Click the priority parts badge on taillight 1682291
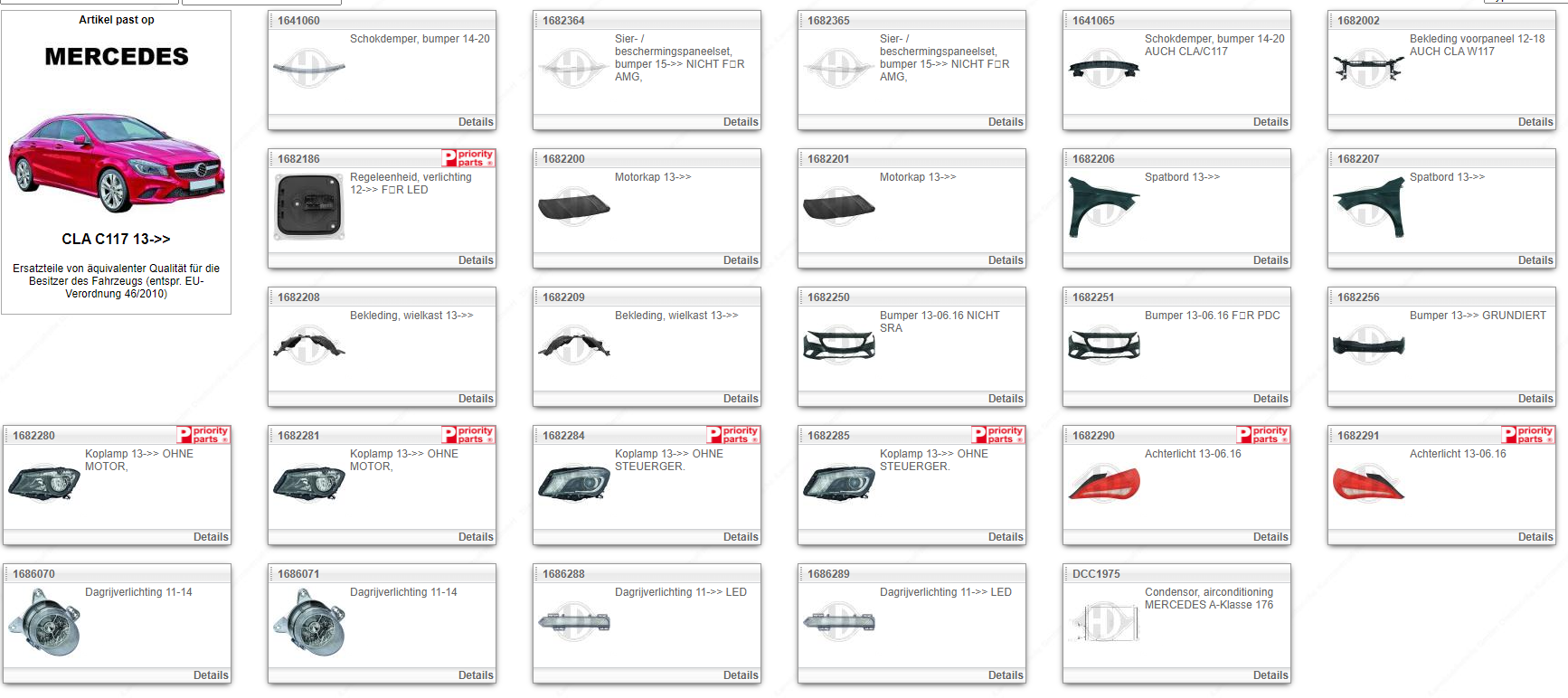Image resolution: width=1568 pixels, height=698 pixels. pos(1528,435)
